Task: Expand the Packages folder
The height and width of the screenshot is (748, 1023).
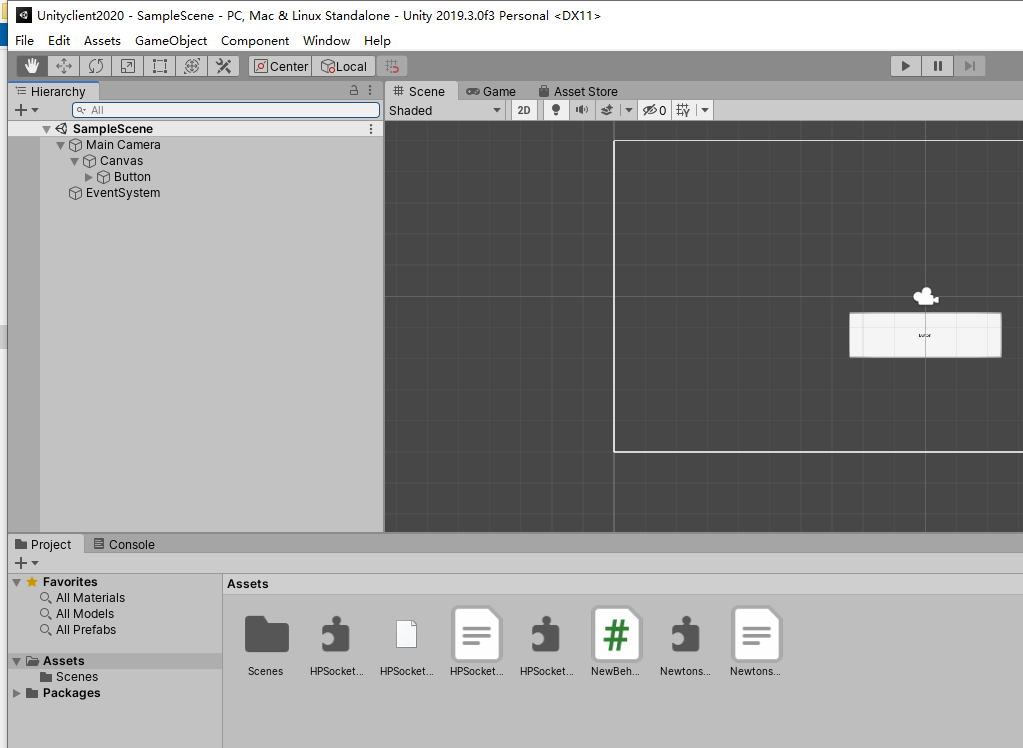Action: (x=17, y=693)
